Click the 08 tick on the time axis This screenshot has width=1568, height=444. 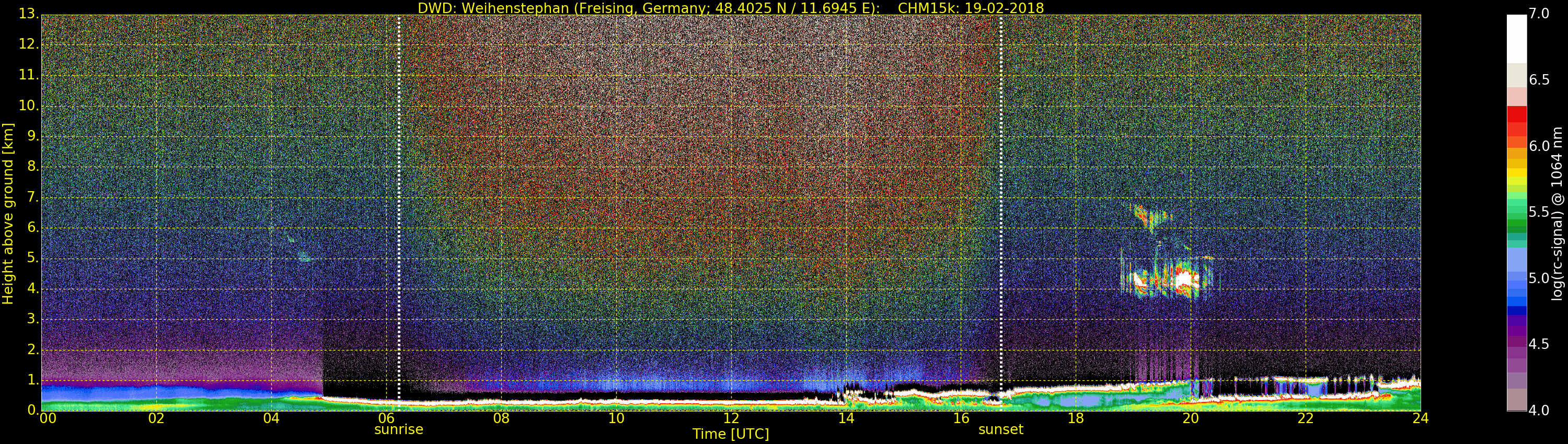coord(502,418)
